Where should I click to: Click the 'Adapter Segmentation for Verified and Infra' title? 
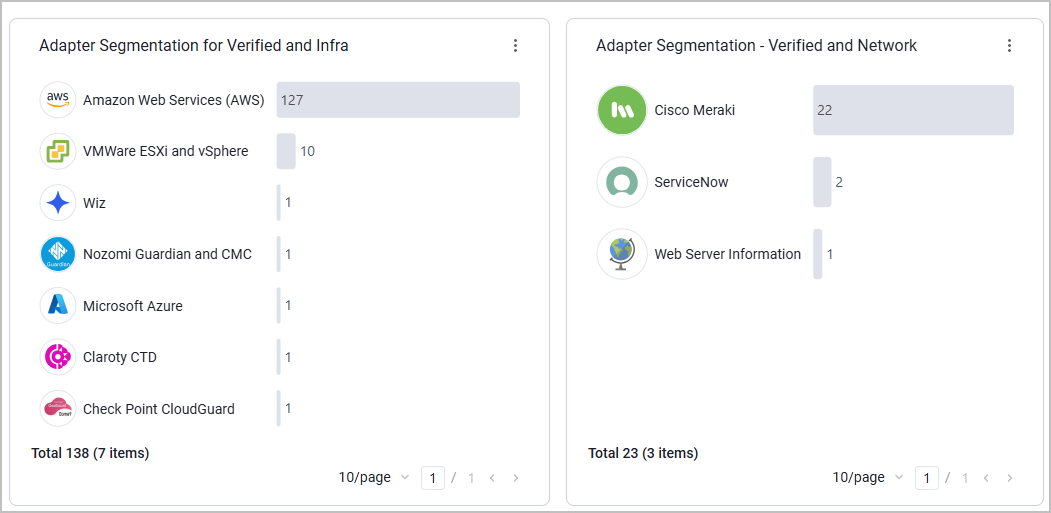(194, 46)
